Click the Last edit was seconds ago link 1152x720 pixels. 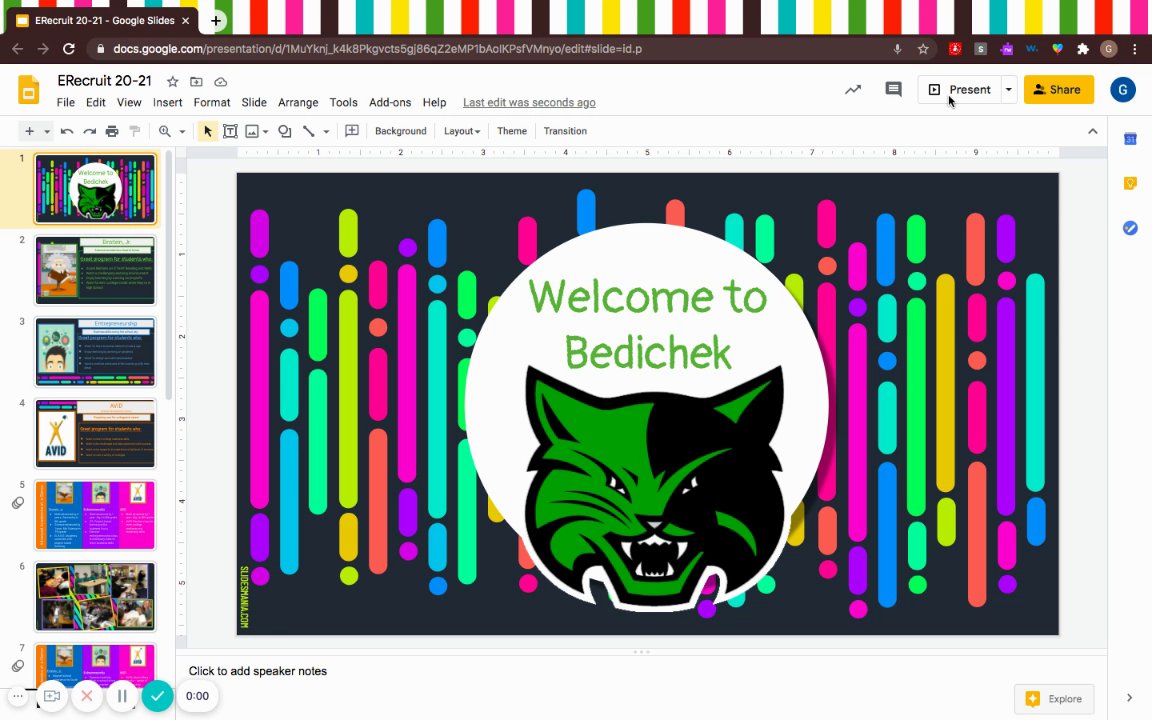click(x=529, y=103)
